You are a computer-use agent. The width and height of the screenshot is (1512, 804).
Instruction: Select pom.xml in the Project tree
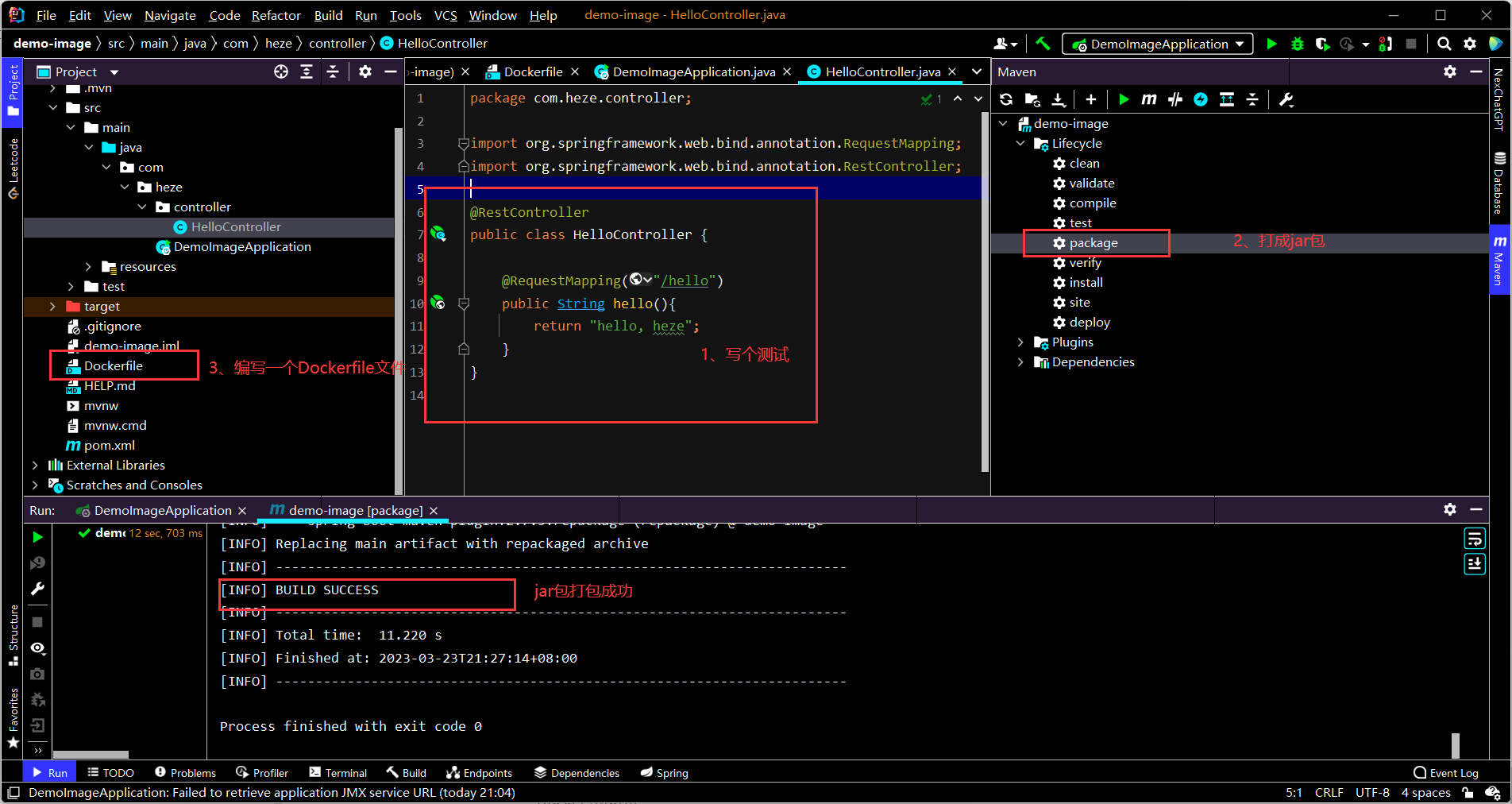tap(110, 445)
